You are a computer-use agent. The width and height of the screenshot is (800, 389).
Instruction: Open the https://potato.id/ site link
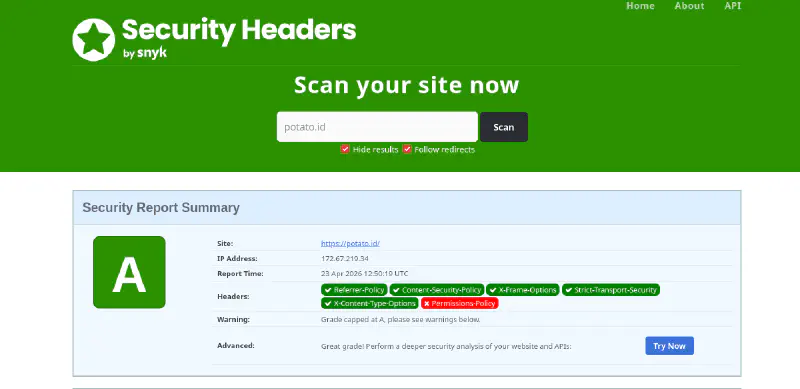350,244
